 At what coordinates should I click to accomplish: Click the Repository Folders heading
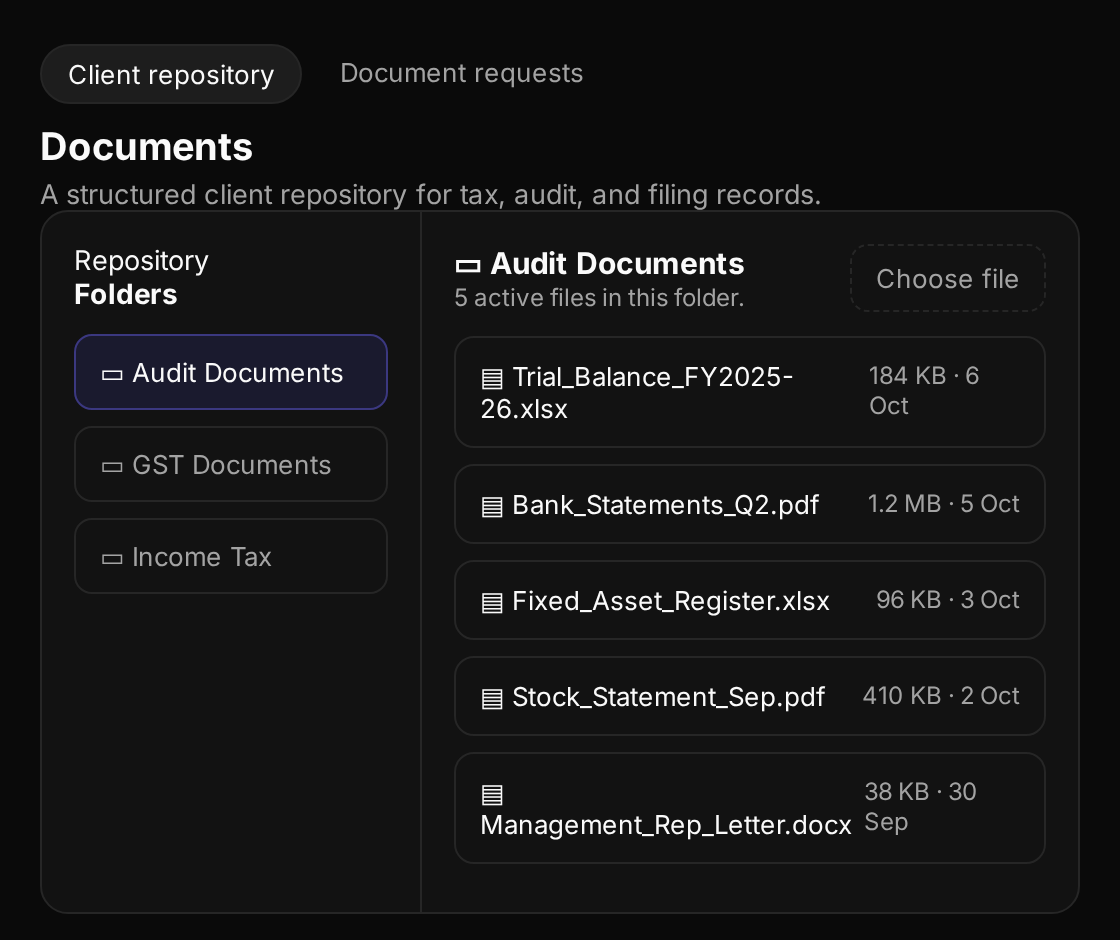point(141,277)
